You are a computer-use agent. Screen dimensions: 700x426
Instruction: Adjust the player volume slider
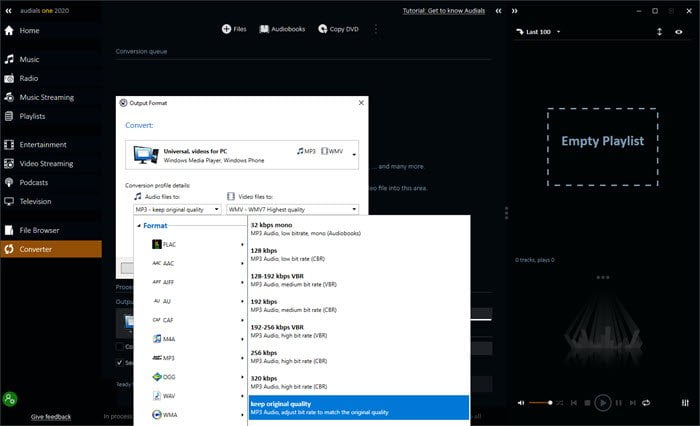(541, 403)
